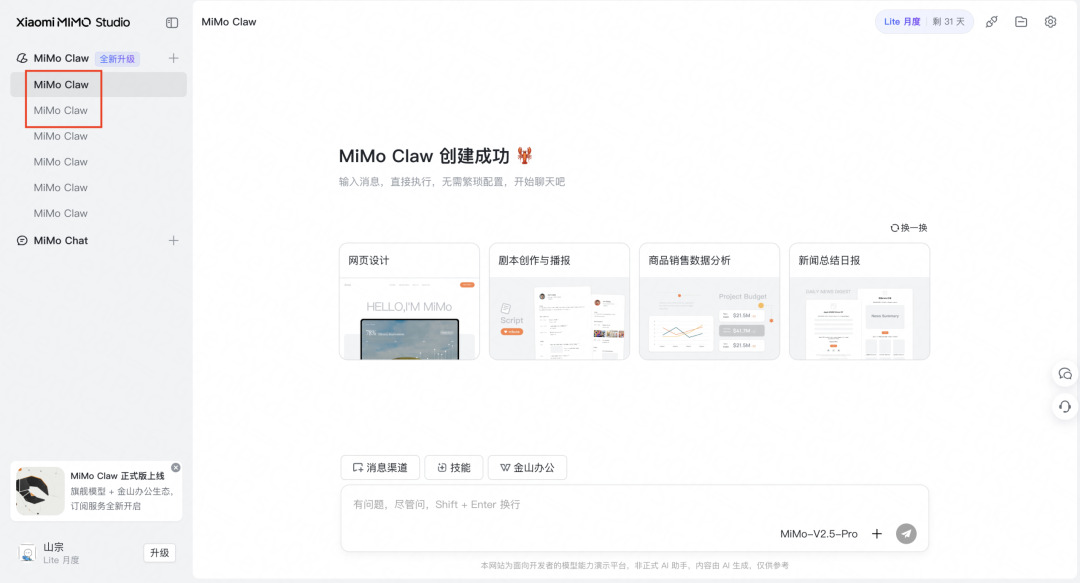Select the 新闻总结日报 template card
The width and height of the screenshot is (1080, 583).
coord(860,301)
